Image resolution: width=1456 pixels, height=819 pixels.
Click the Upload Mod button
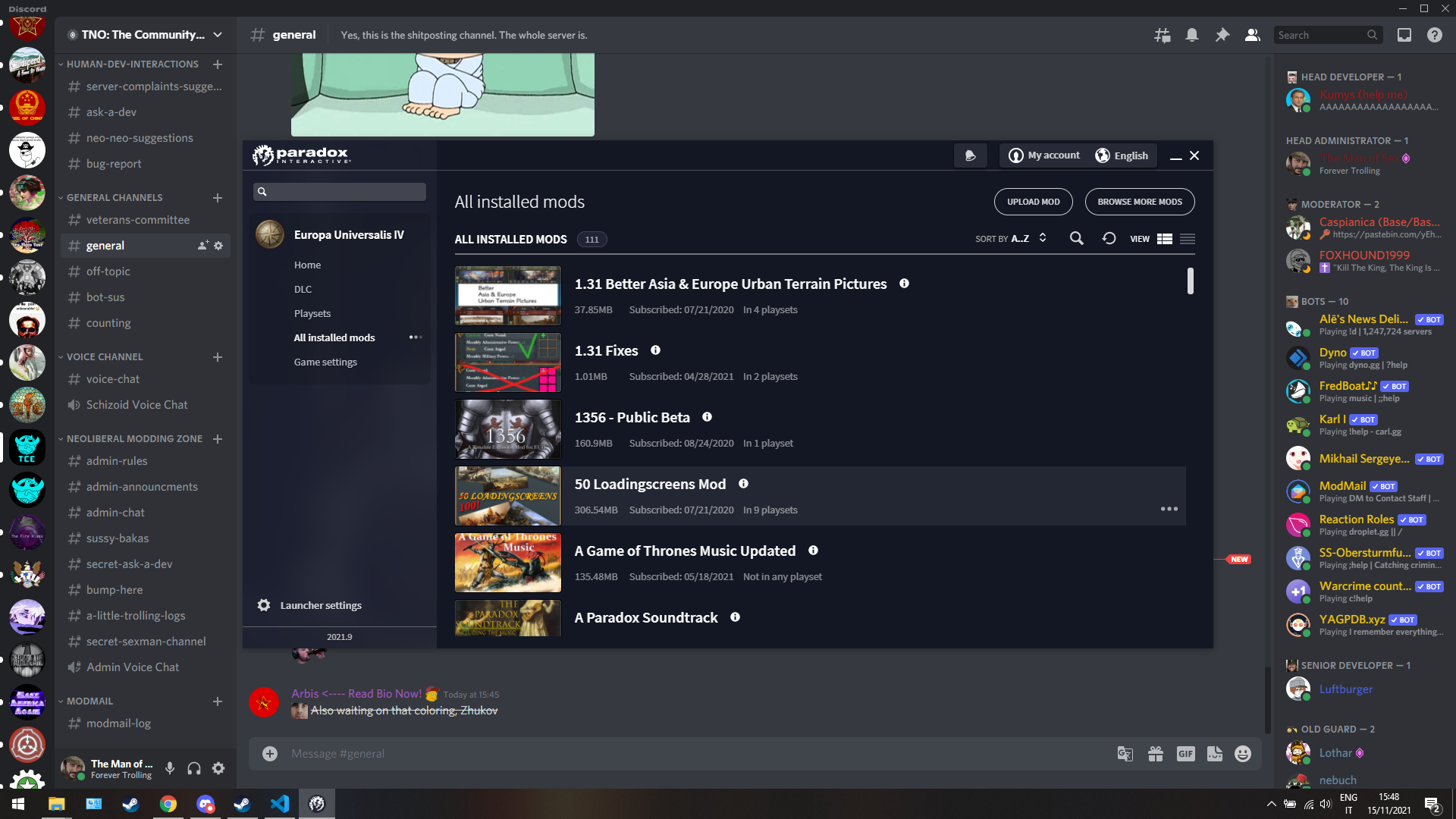tap(1033, 201)
